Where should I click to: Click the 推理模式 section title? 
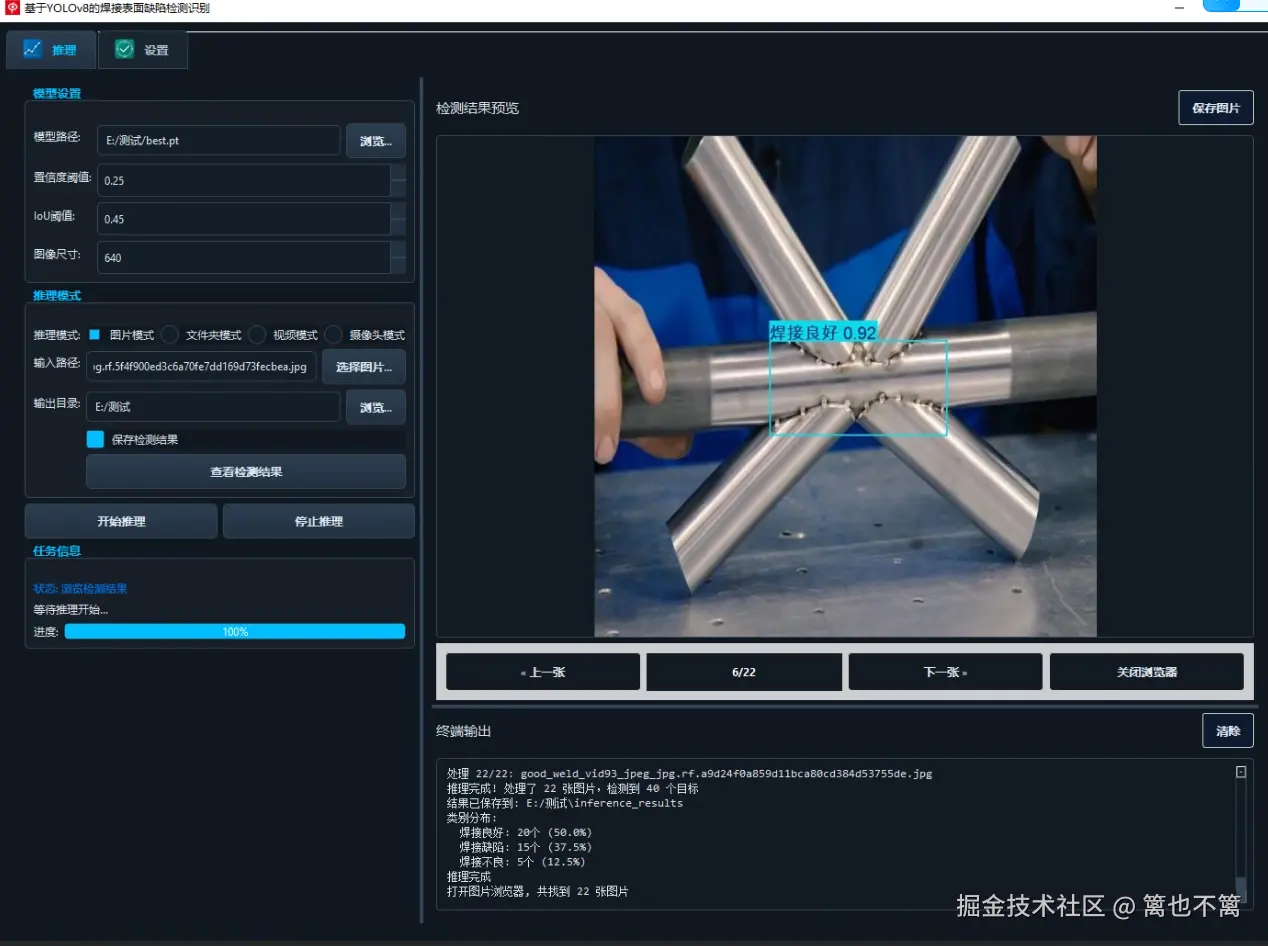(57, 296)
